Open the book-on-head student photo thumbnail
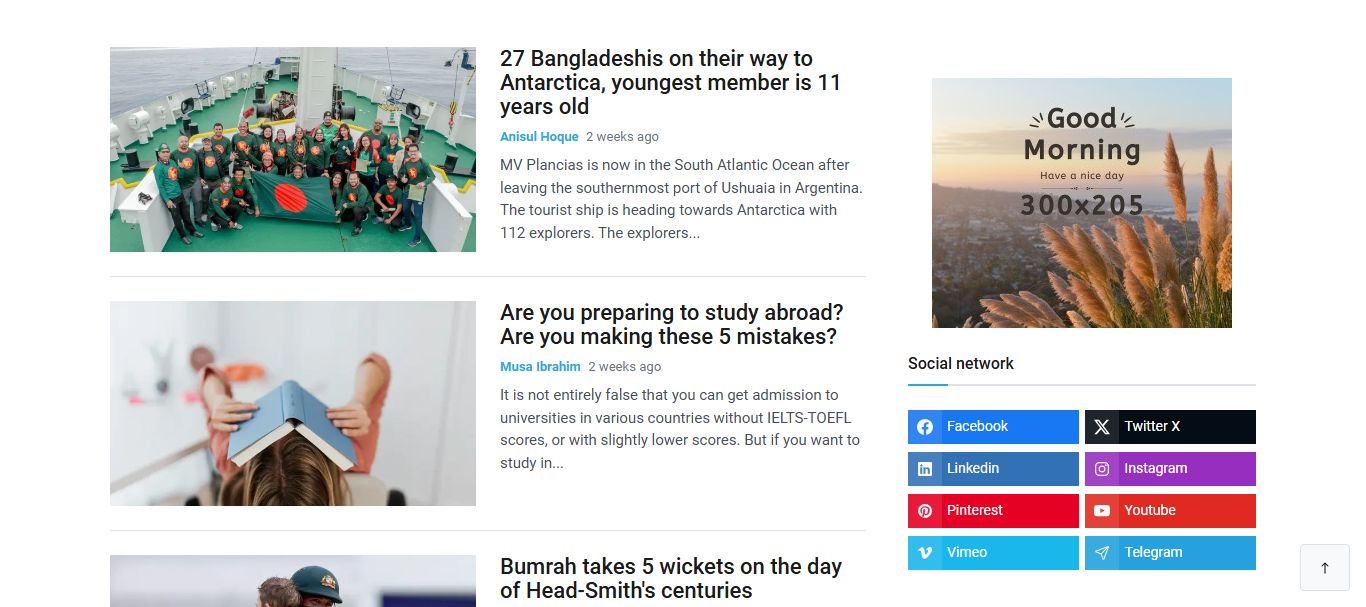 [293, 404]
